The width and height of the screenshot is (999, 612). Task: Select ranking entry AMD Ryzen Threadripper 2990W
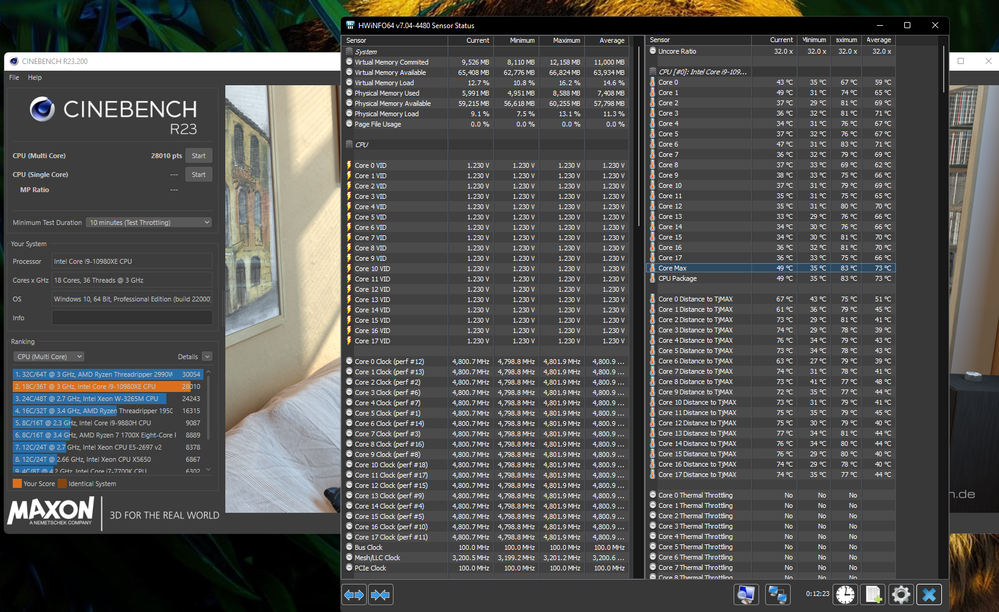point(108,374)
